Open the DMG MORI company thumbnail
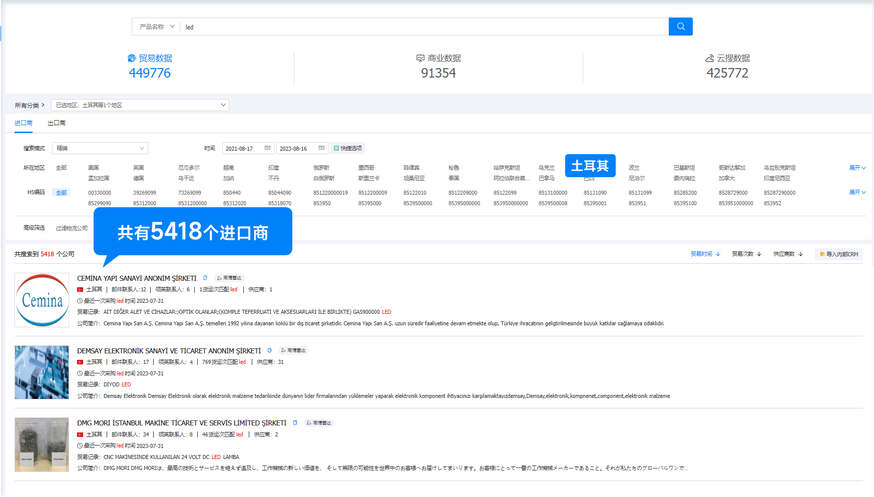The image size is (874, 497). [42, 445]
